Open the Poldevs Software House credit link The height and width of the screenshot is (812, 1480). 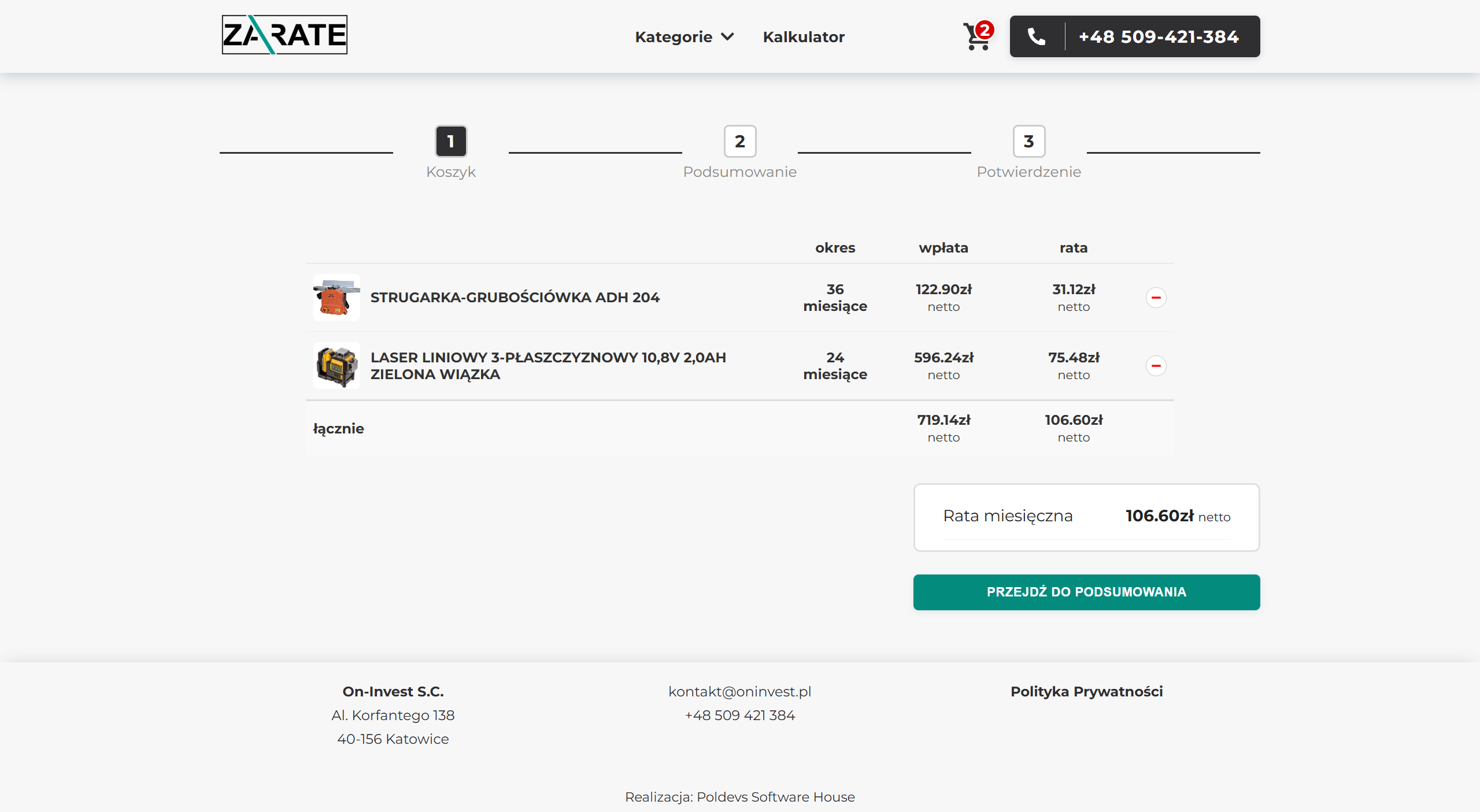775,797
